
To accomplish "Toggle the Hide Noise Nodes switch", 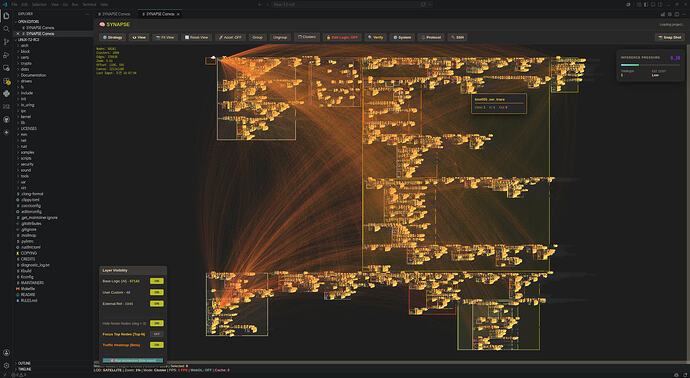I will pyautogui.click(x=157, y=323).
